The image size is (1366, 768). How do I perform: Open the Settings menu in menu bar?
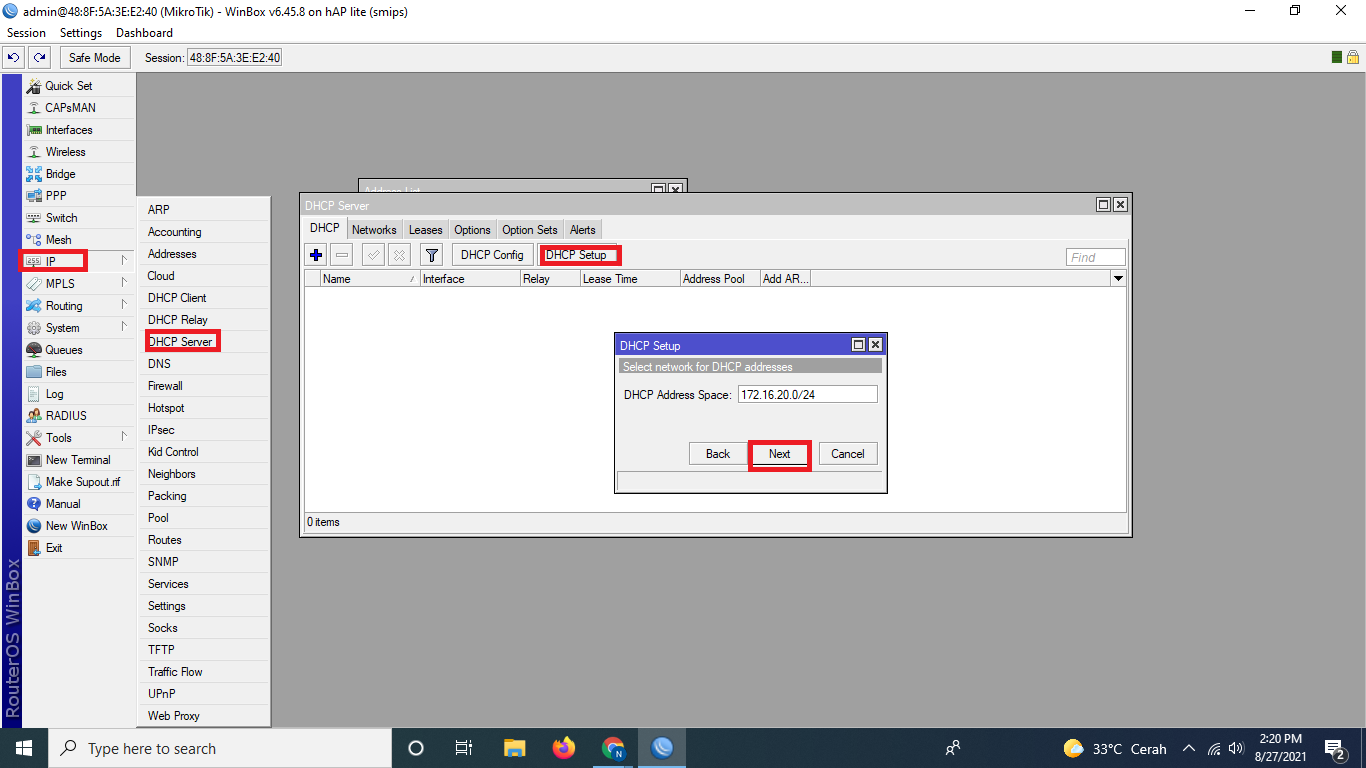click(x=81, y=33)
